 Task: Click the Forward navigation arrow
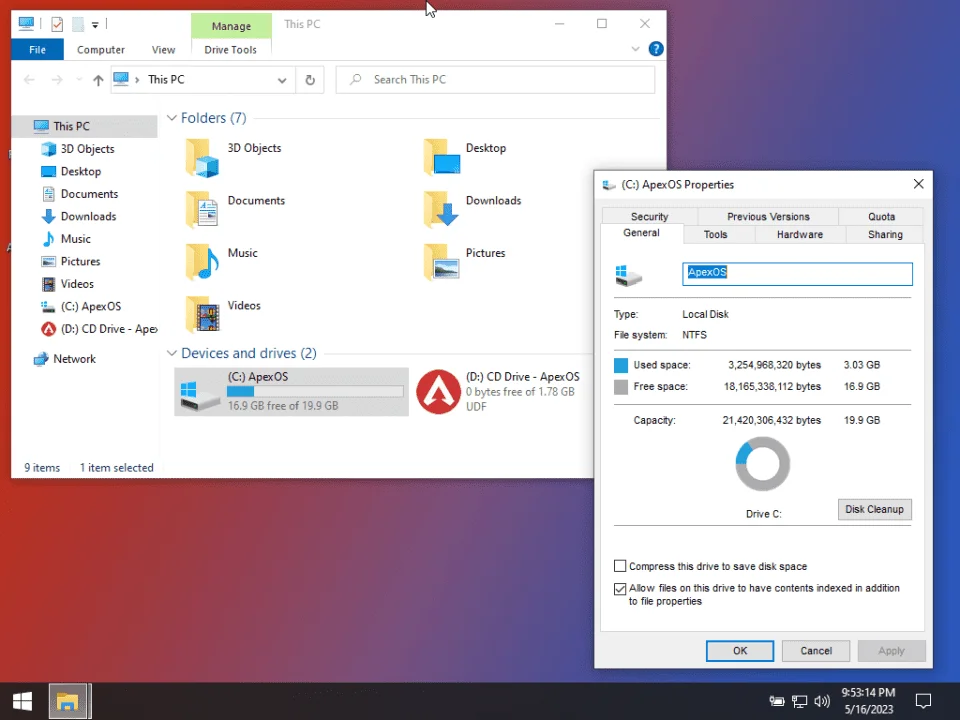pos(57,80)
